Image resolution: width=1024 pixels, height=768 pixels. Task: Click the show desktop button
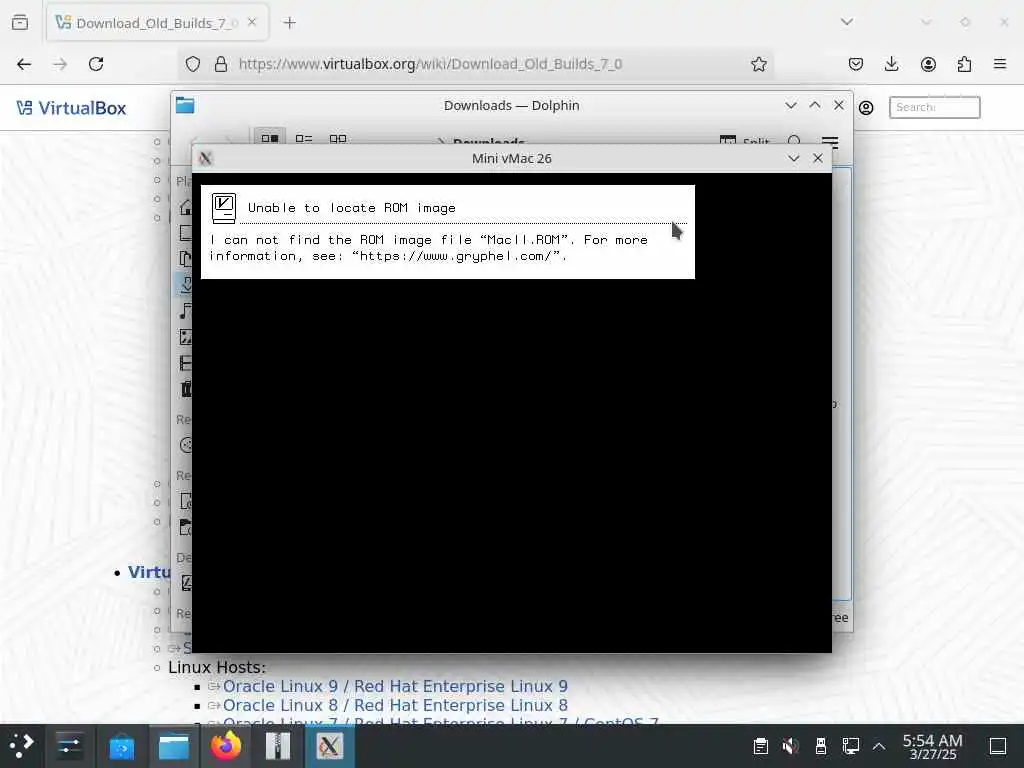pyautogui.click(x=998, y=746)
